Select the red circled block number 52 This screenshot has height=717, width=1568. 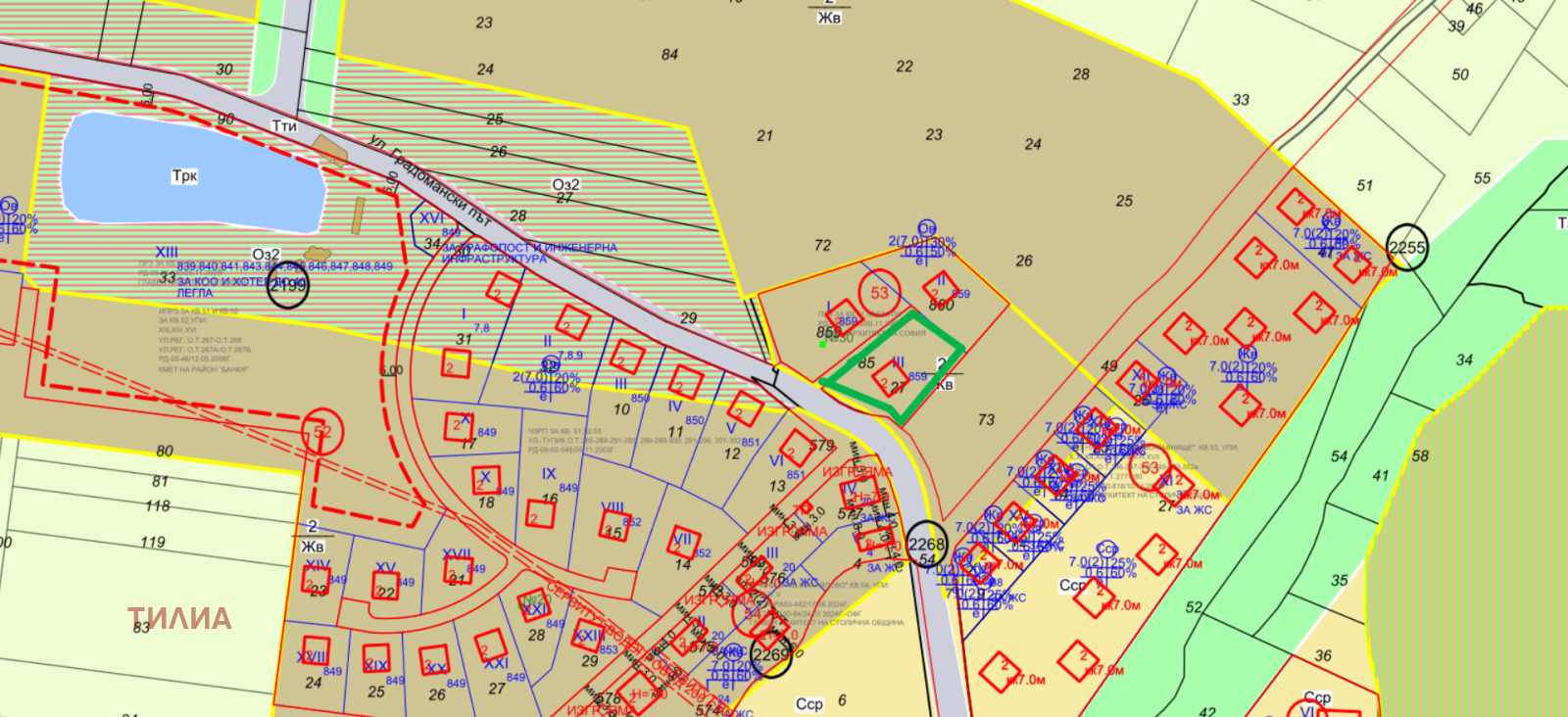pos(322,432)
